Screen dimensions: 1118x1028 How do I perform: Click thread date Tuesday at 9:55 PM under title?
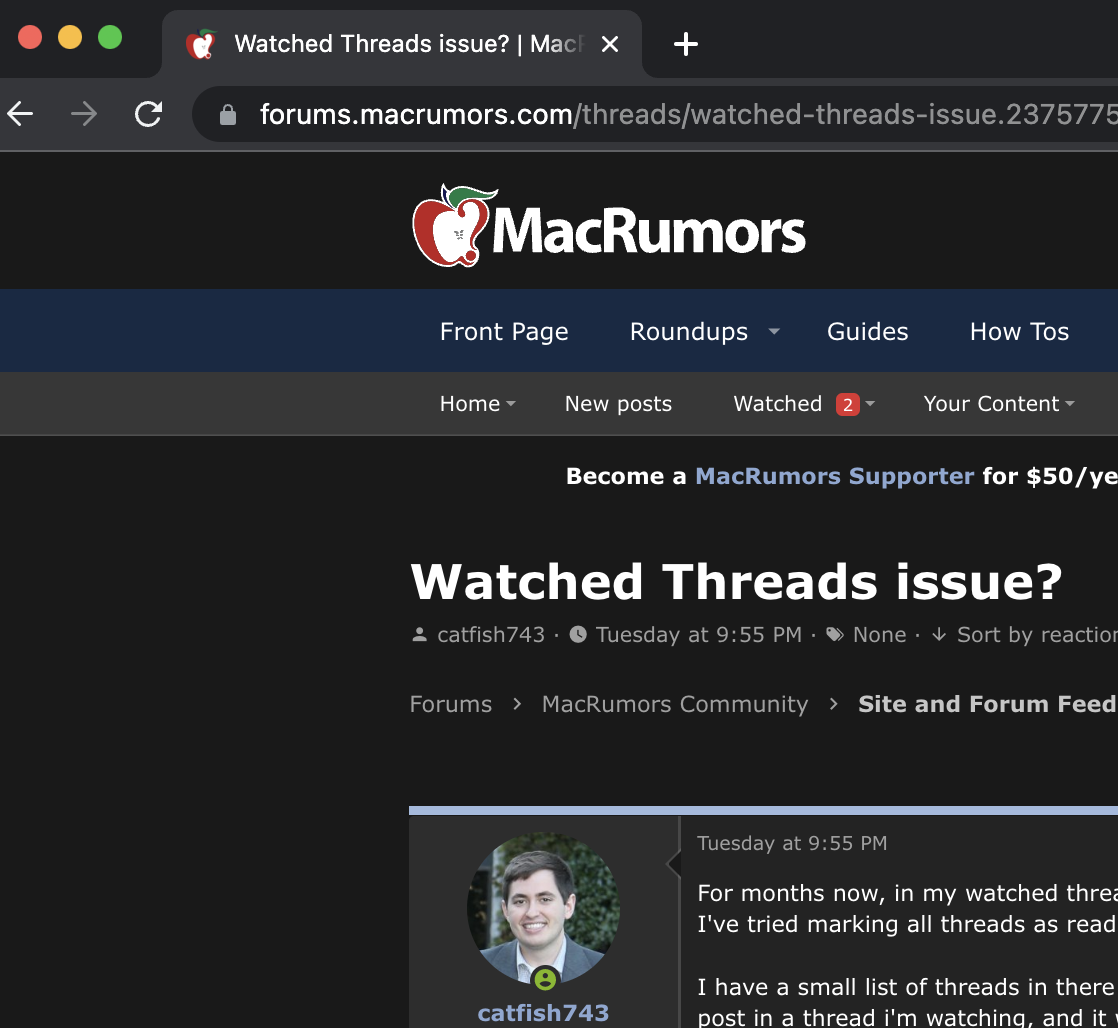pos(699,634)
